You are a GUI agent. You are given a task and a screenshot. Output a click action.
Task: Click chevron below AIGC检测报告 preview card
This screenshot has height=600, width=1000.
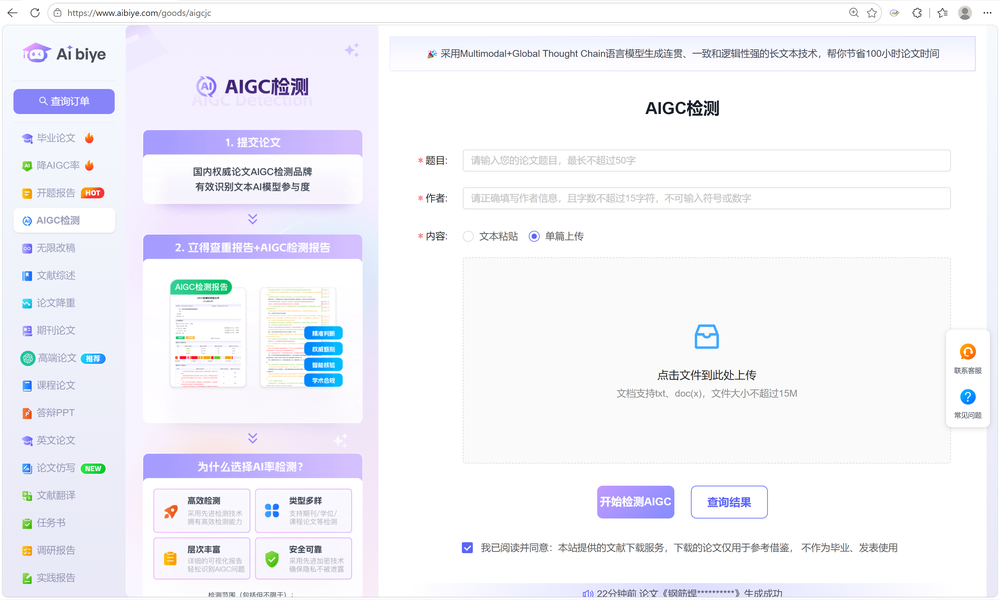pos(253,438)
